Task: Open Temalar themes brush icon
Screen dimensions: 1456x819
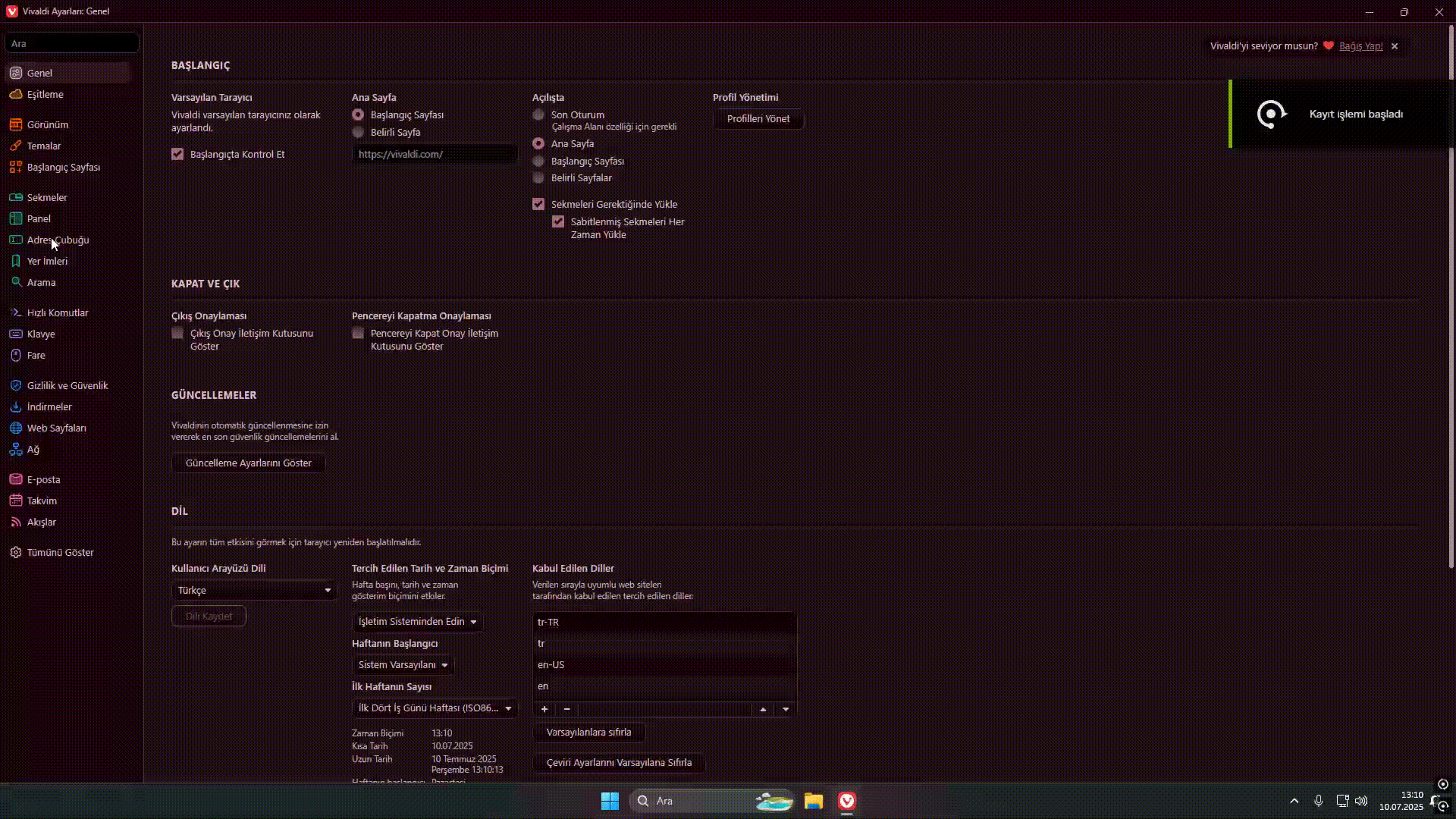Action: click(15, 146)
